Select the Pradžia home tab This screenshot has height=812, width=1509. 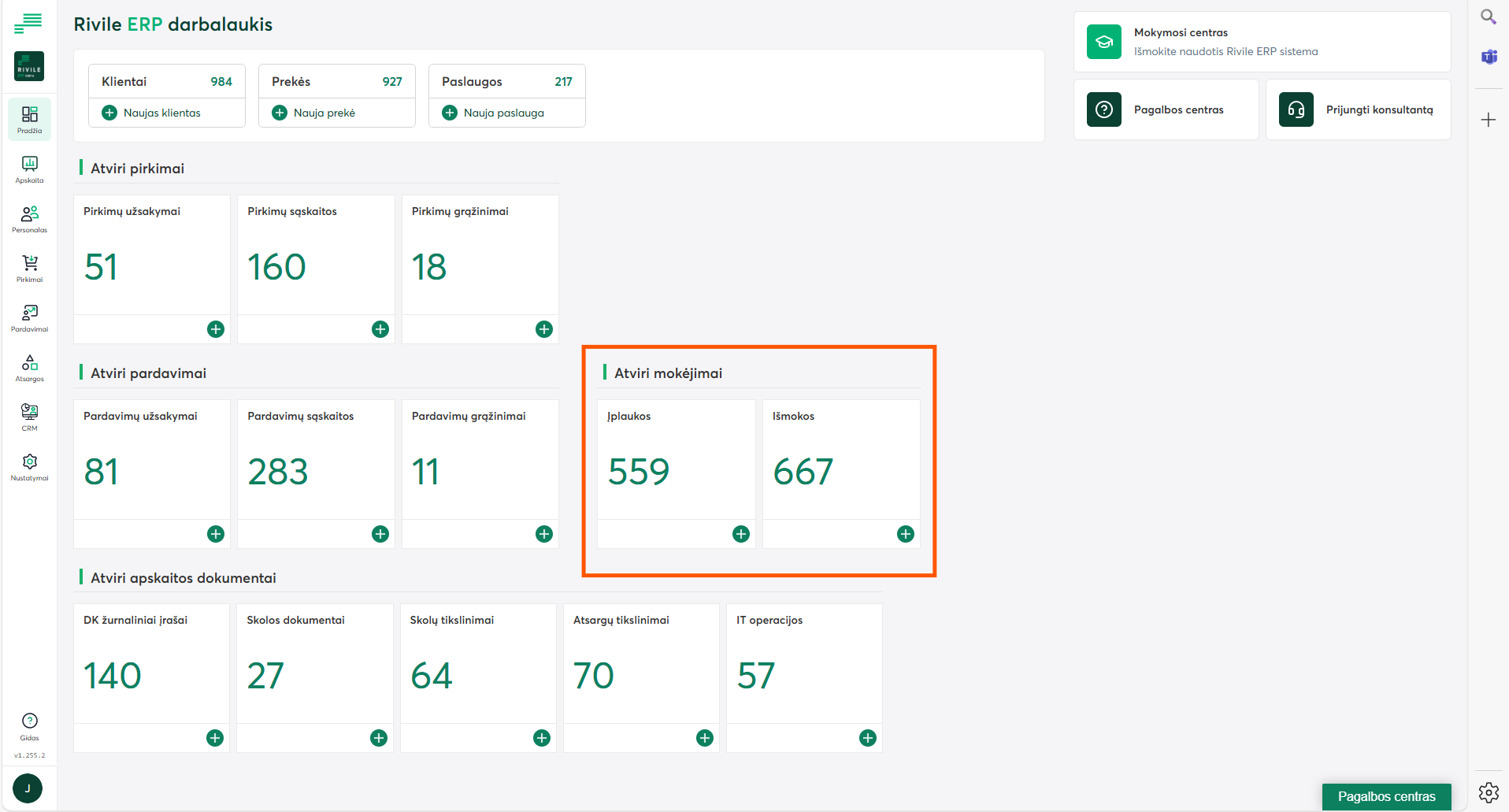(29, 119)
